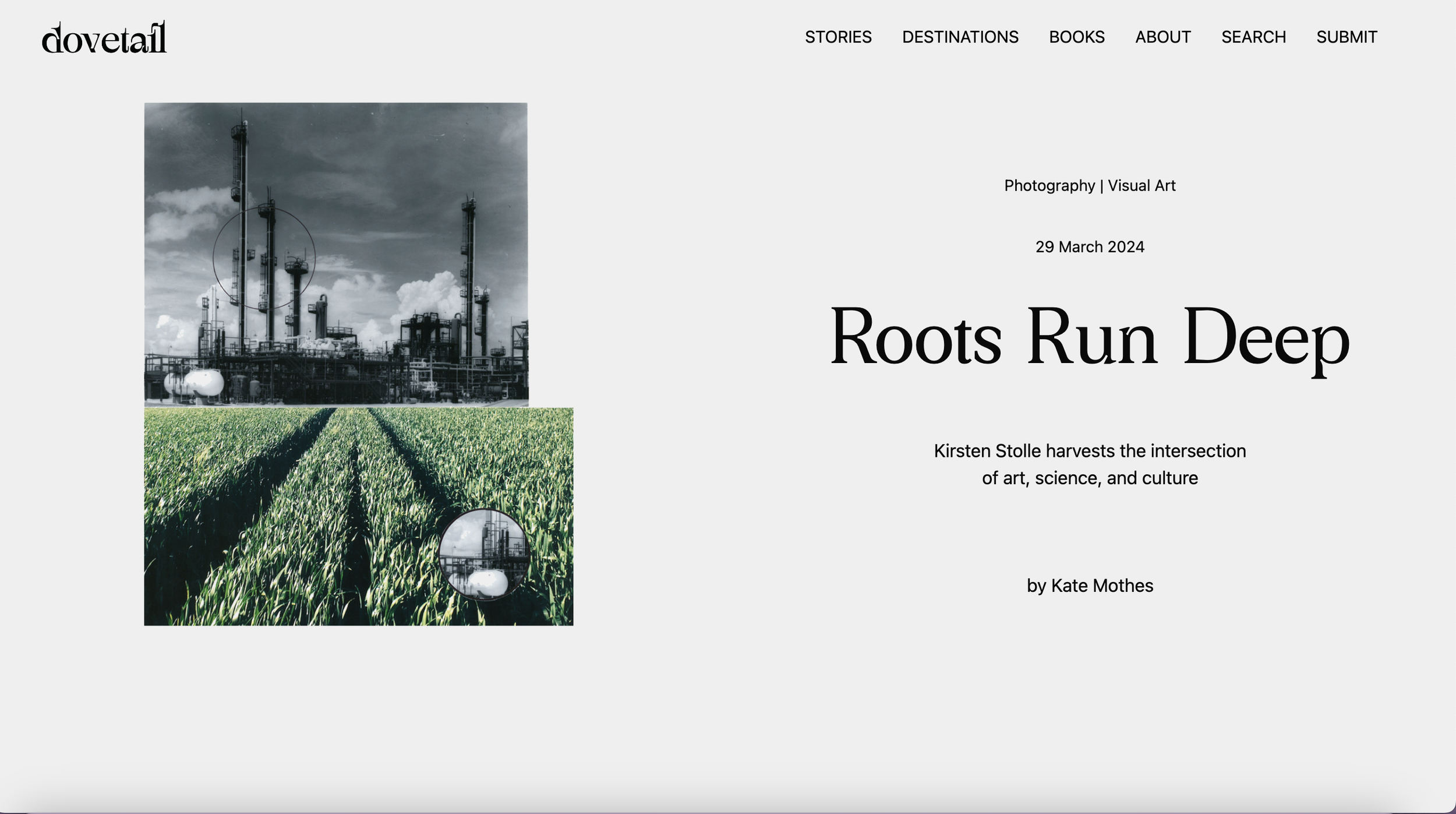Screen dimensions: 1456x814
Task: Click the Submit nav link
Action: (x=1347, y=37)
